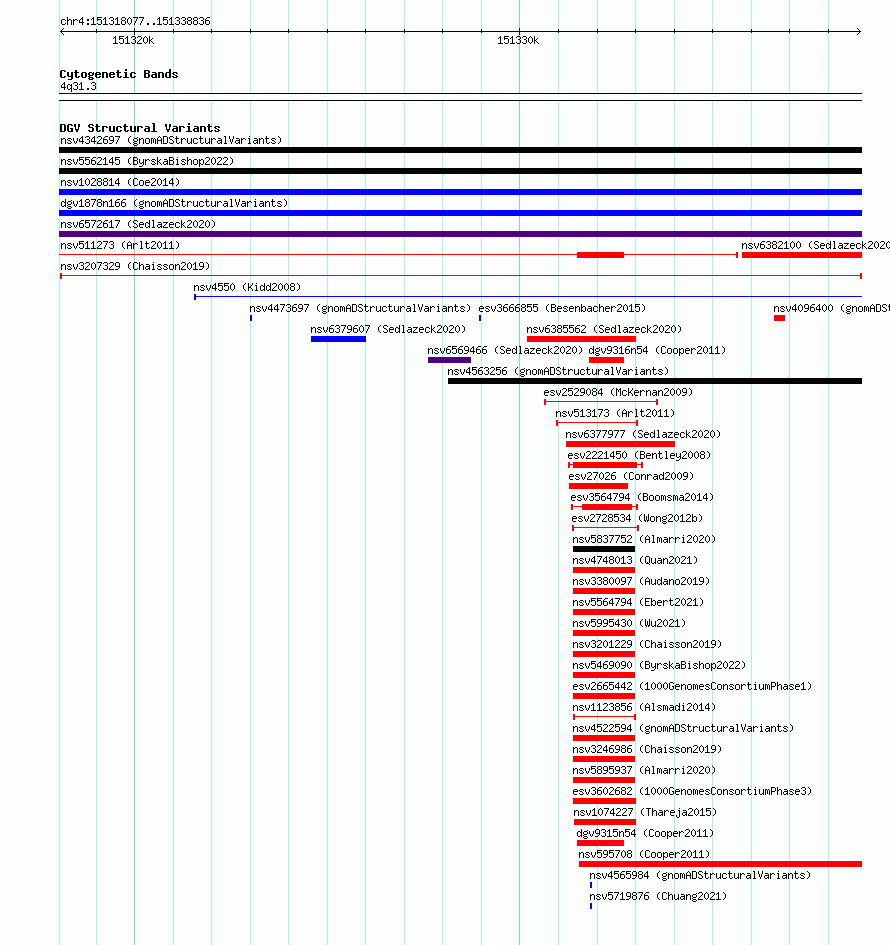890x945 pixels.
Task: Click esv2221450 Bentley2008 label
Action: click(x=639, y=455)
